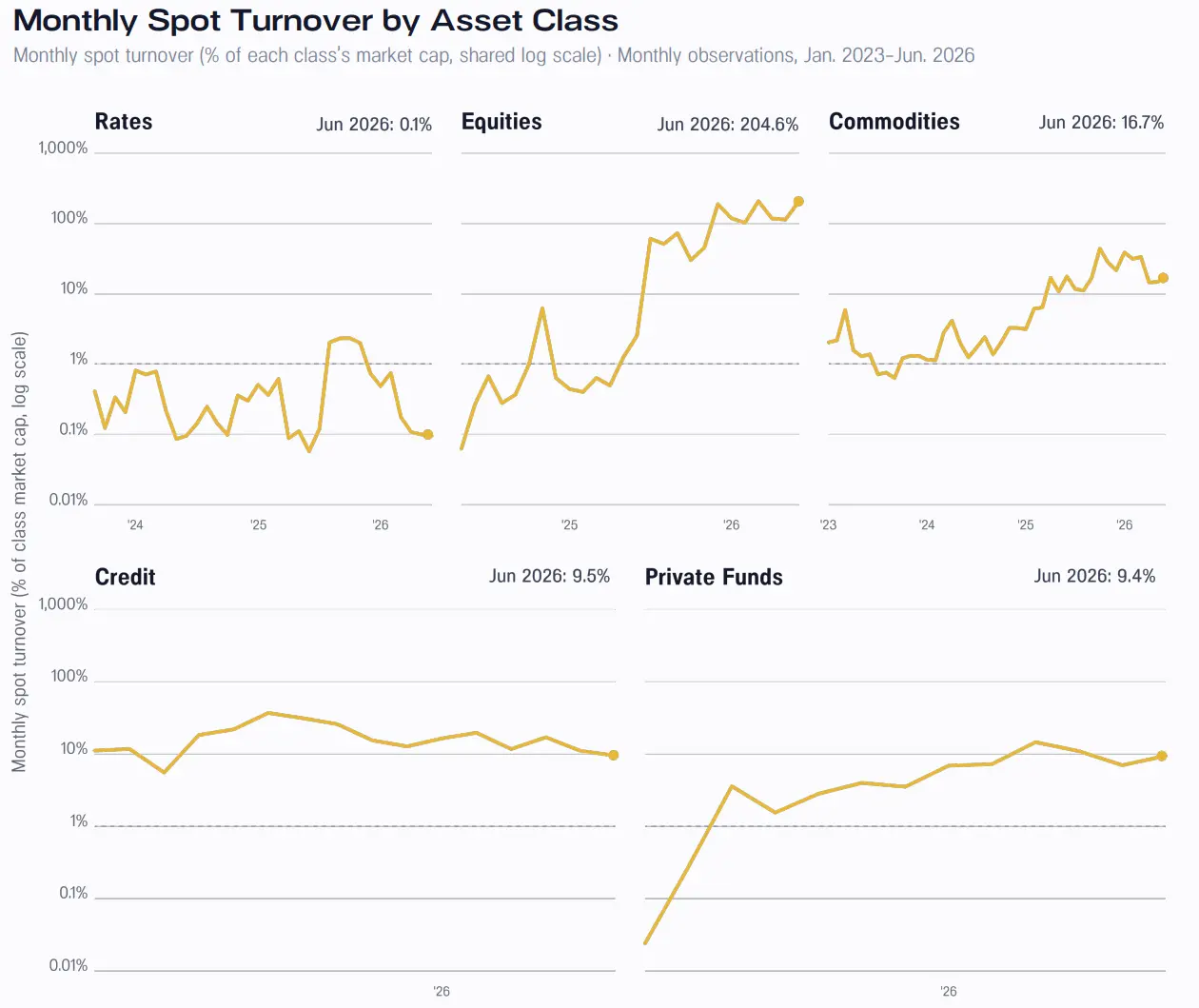Click the Credit panel title
Screen dimensions: 1199x1008
(126, 577)
